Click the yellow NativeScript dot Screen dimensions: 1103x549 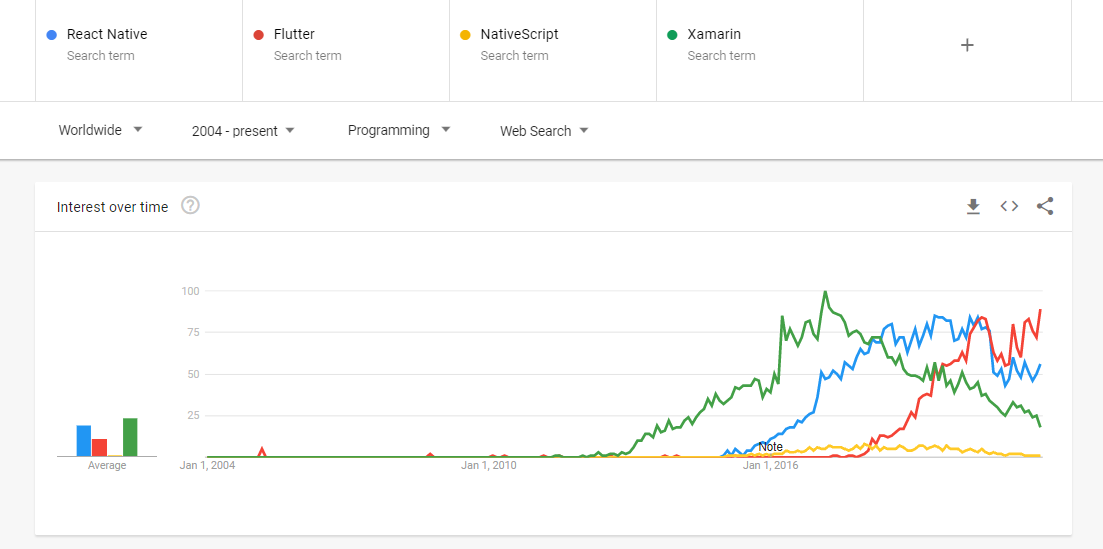point(464,35)
